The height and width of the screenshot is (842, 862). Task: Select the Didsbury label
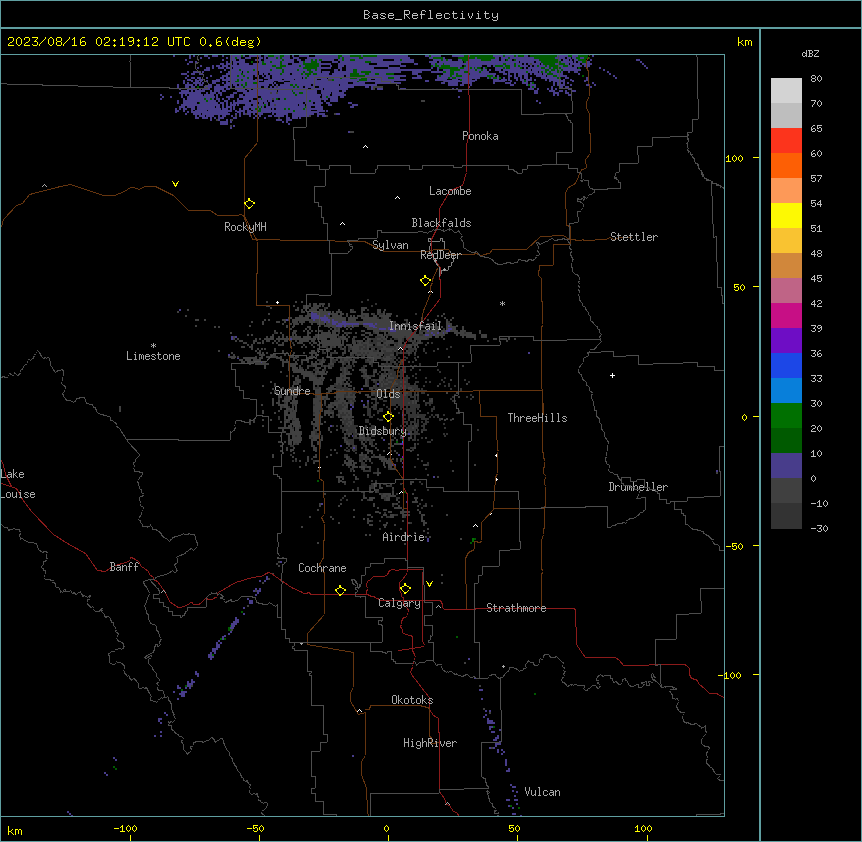click(383, 431)
